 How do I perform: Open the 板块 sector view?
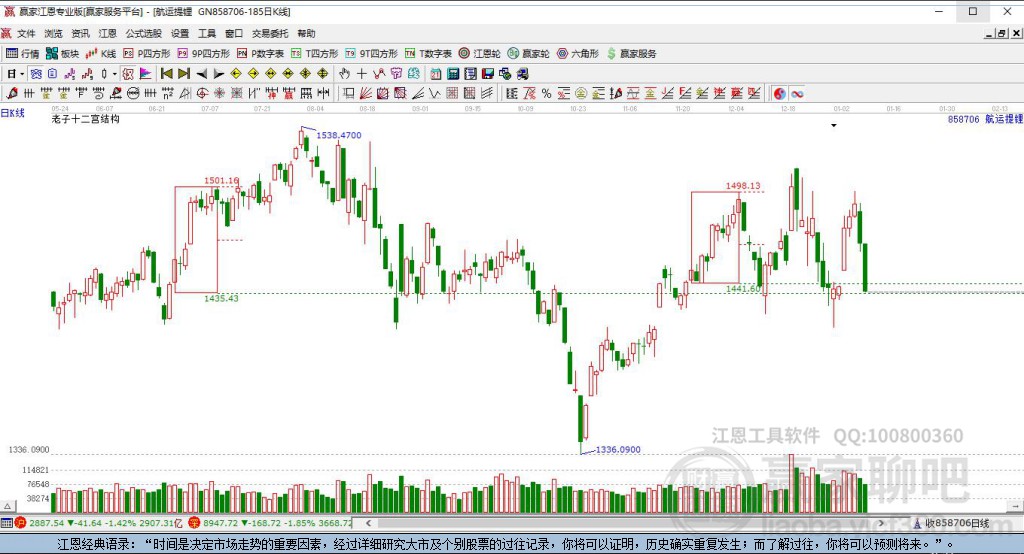pos(63,54)
